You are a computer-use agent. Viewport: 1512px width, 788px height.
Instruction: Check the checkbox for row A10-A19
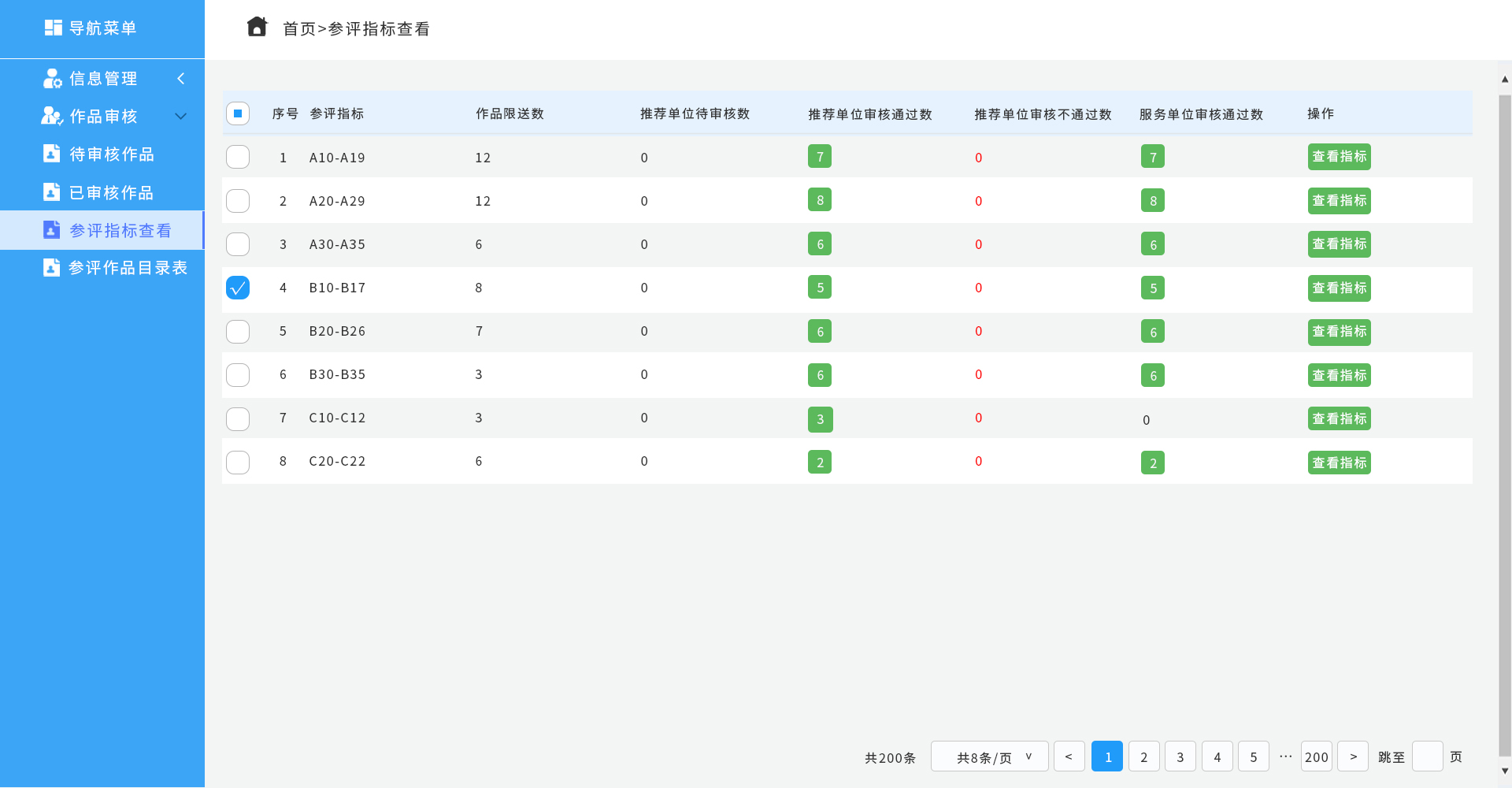tap(238, 157)
